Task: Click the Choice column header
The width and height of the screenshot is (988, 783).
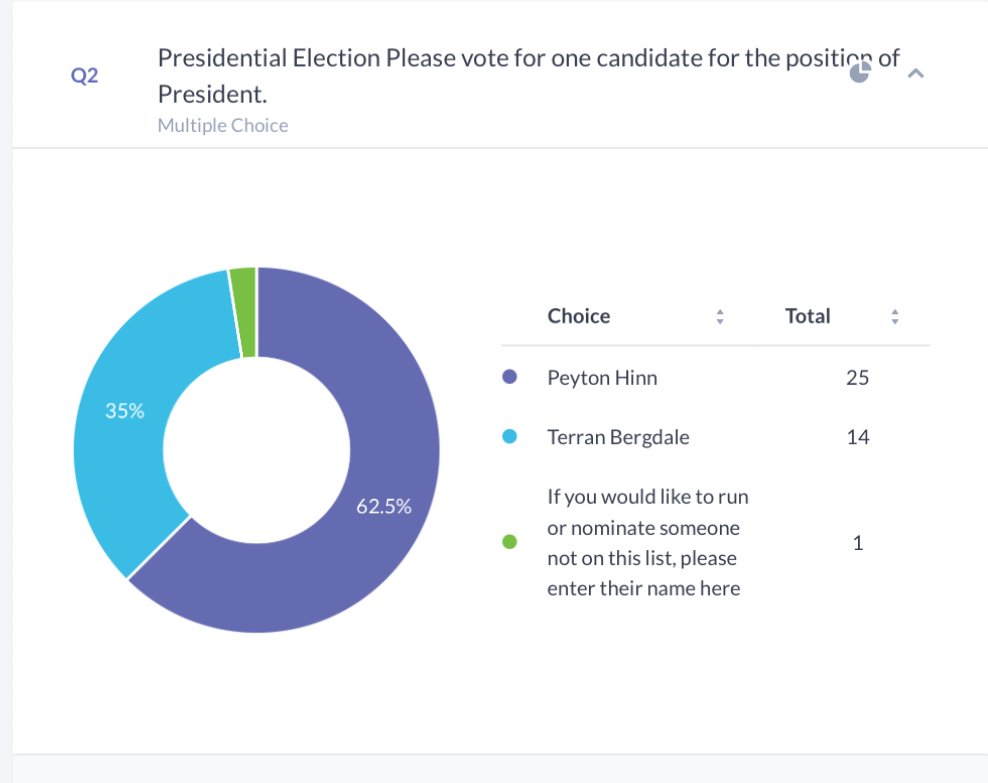Action: [578, 316]
